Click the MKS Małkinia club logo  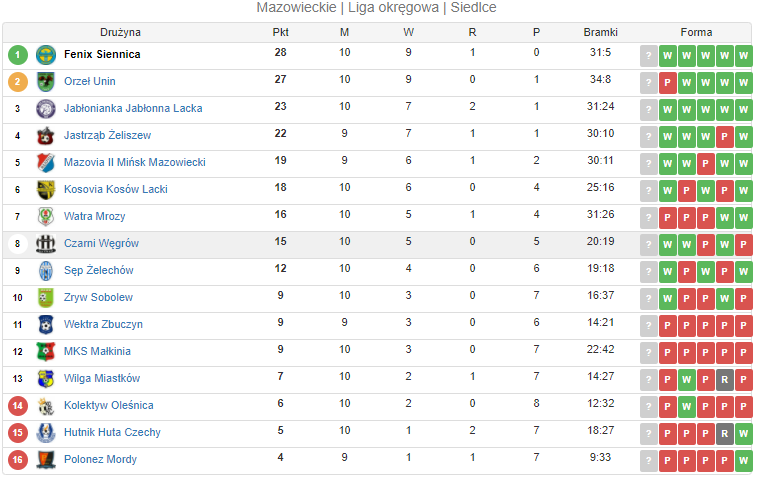(46, 351)
